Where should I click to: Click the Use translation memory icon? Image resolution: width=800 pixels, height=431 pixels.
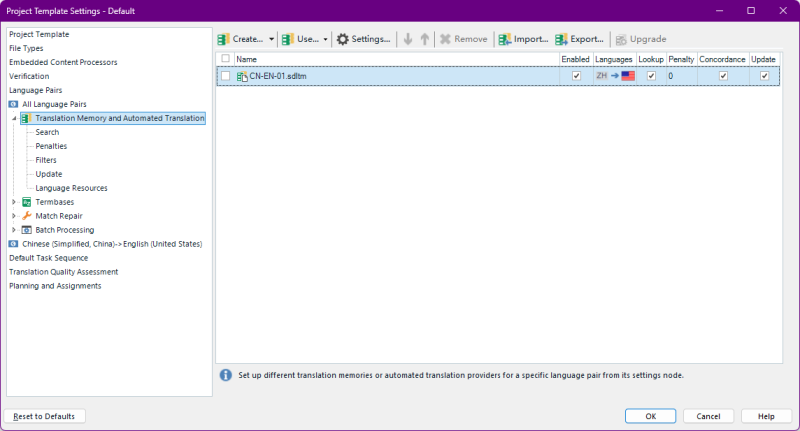pos(288,39)
